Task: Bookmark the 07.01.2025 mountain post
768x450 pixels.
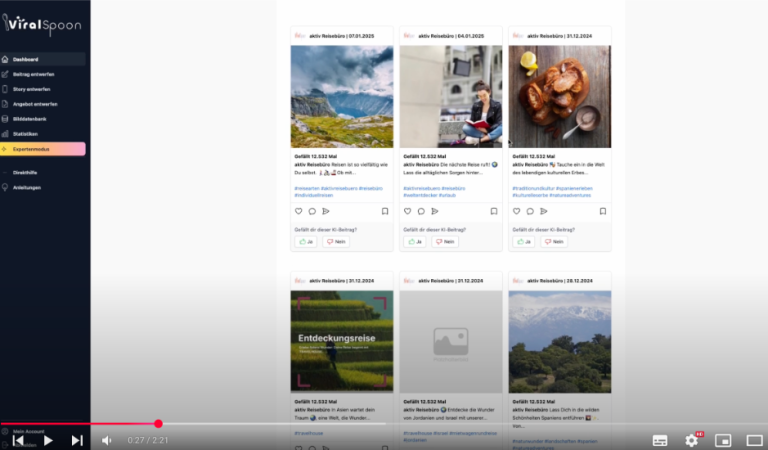Action: tap(384, 211)
